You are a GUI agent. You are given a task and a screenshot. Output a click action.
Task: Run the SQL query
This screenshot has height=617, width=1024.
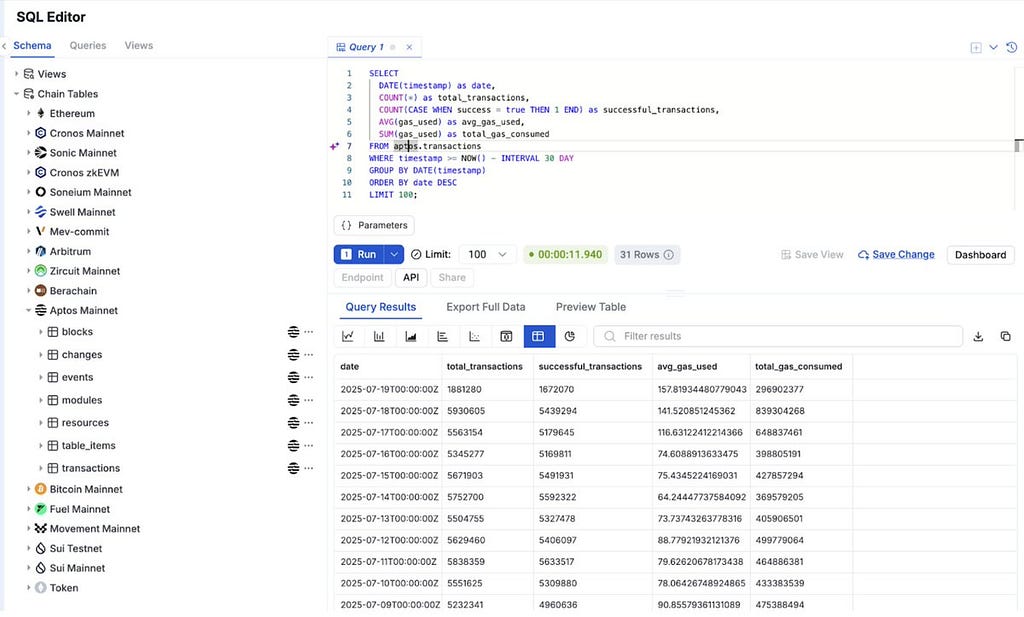click(360, 255)
